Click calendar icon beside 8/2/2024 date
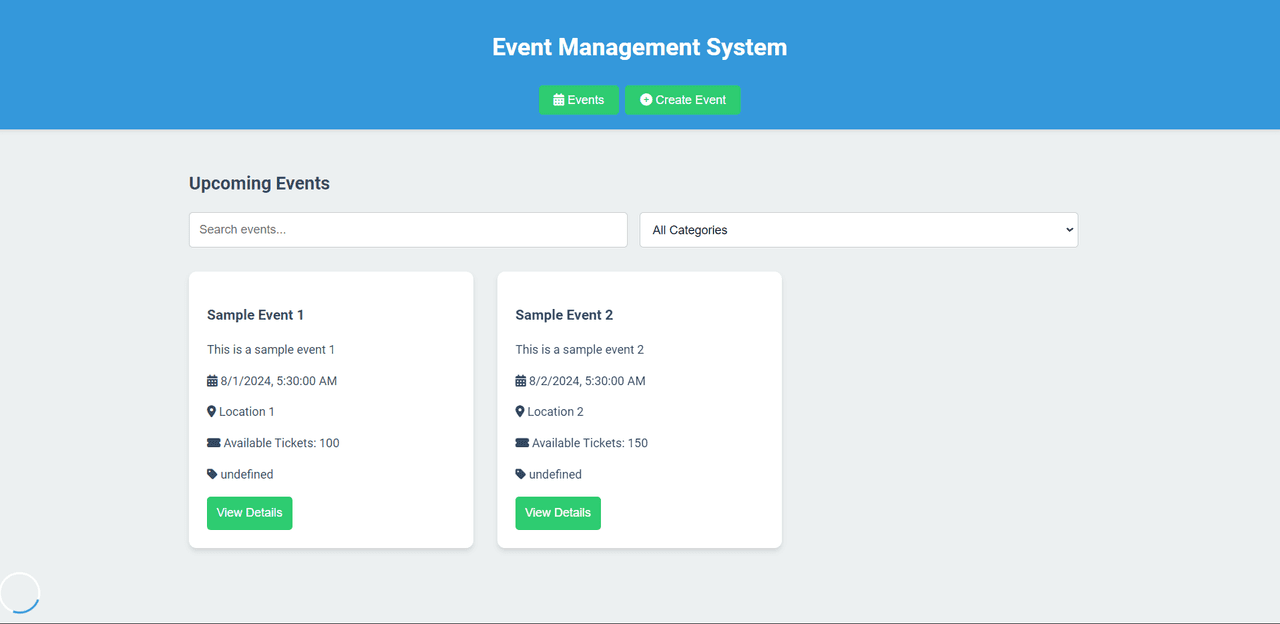1280x624 pixels. tap(520, 381)
